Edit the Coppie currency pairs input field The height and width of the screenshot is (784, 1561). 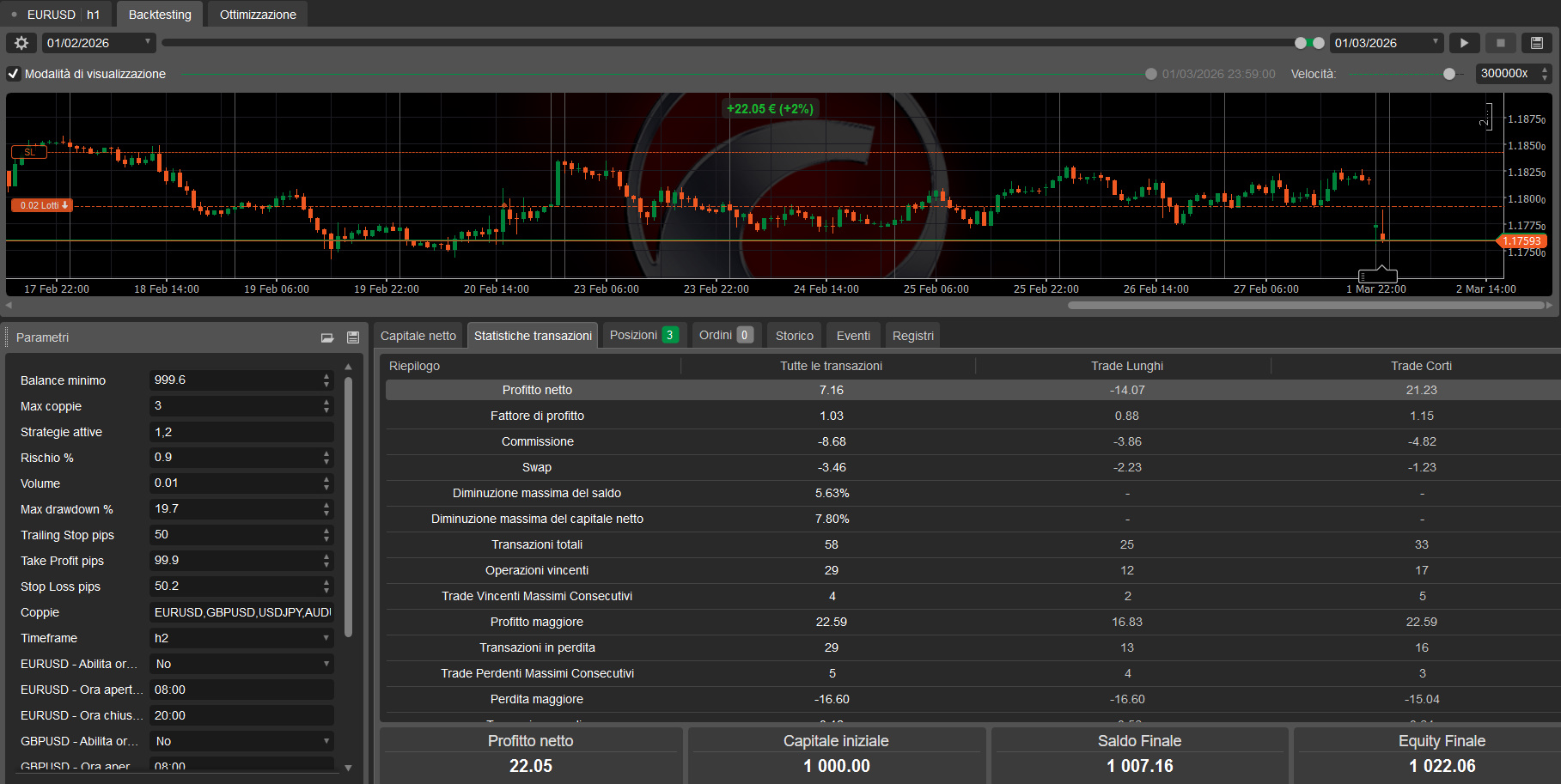(241, 612)
